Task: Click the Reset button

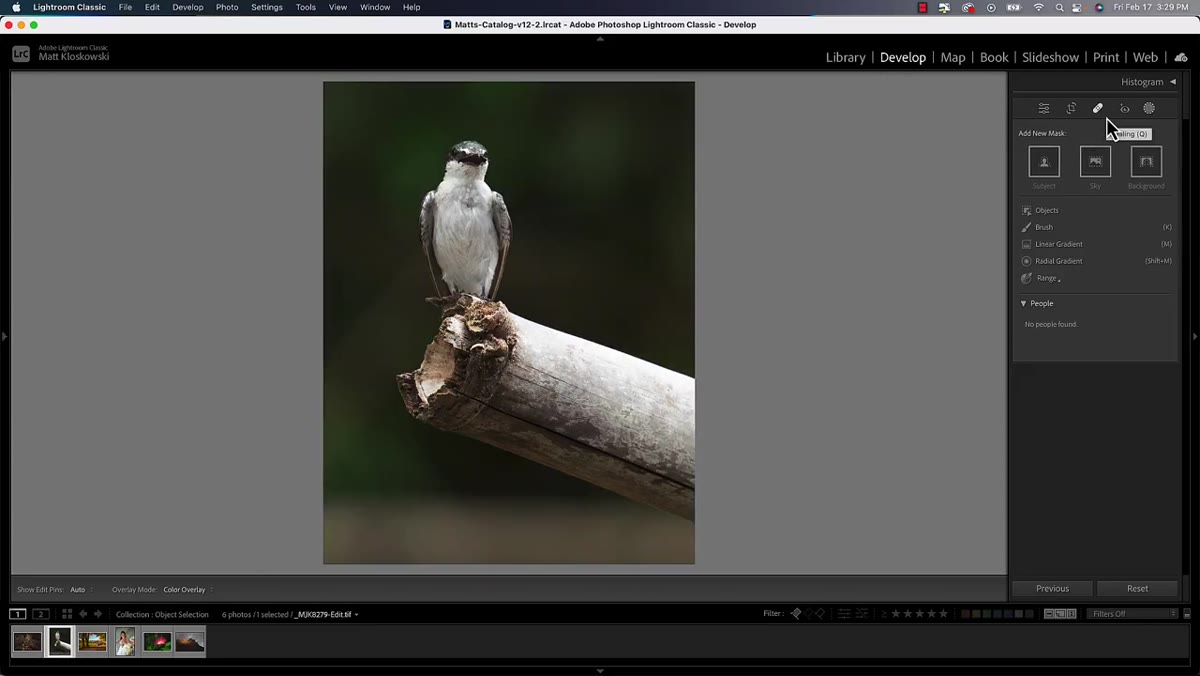Action: (1137, 589)
